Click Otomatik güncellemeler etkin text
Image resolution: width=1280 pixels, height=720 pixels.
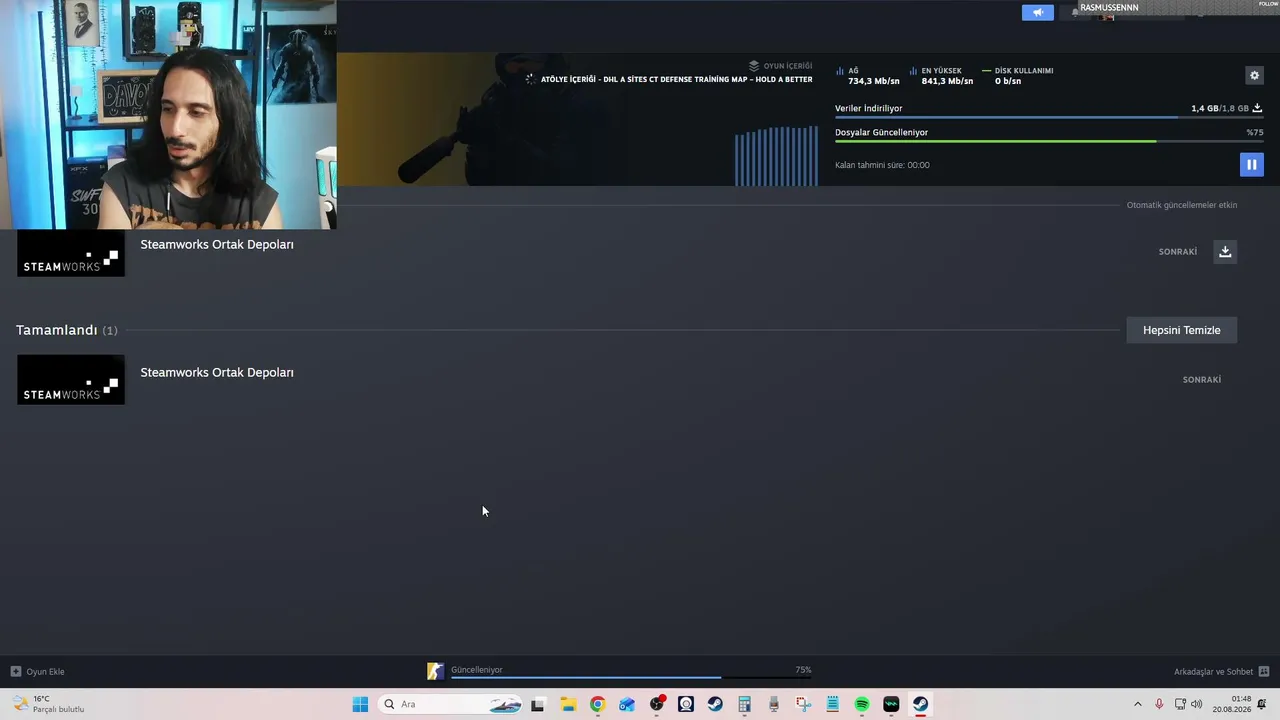(x=1182, y=205)
